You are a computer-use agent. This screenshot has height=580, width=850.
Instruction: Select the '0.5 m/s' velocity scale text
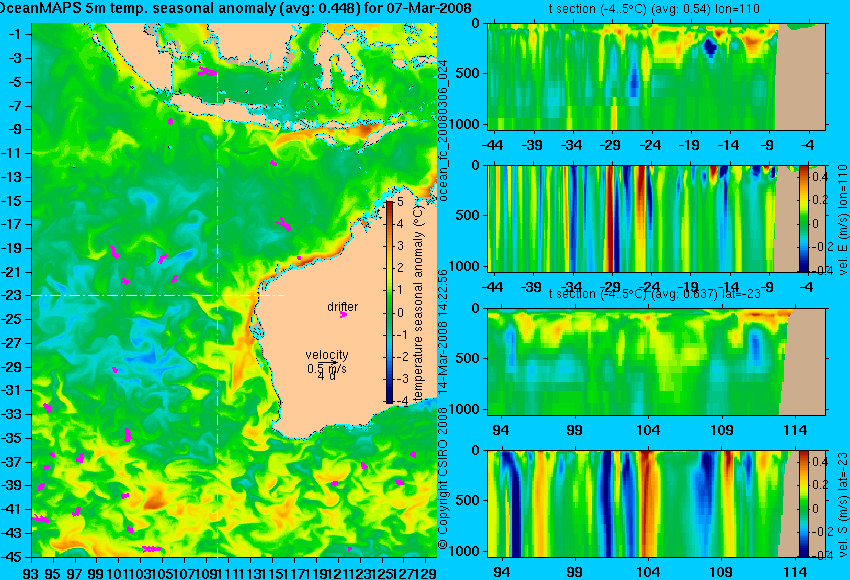click(x=327, y=369)
